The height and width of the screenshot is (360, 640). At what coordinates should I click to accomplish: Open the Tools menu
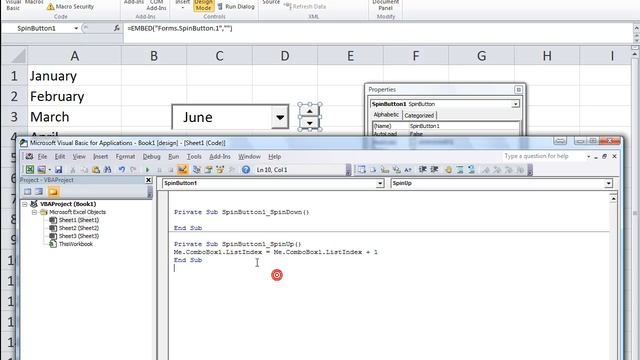(194, 156)
